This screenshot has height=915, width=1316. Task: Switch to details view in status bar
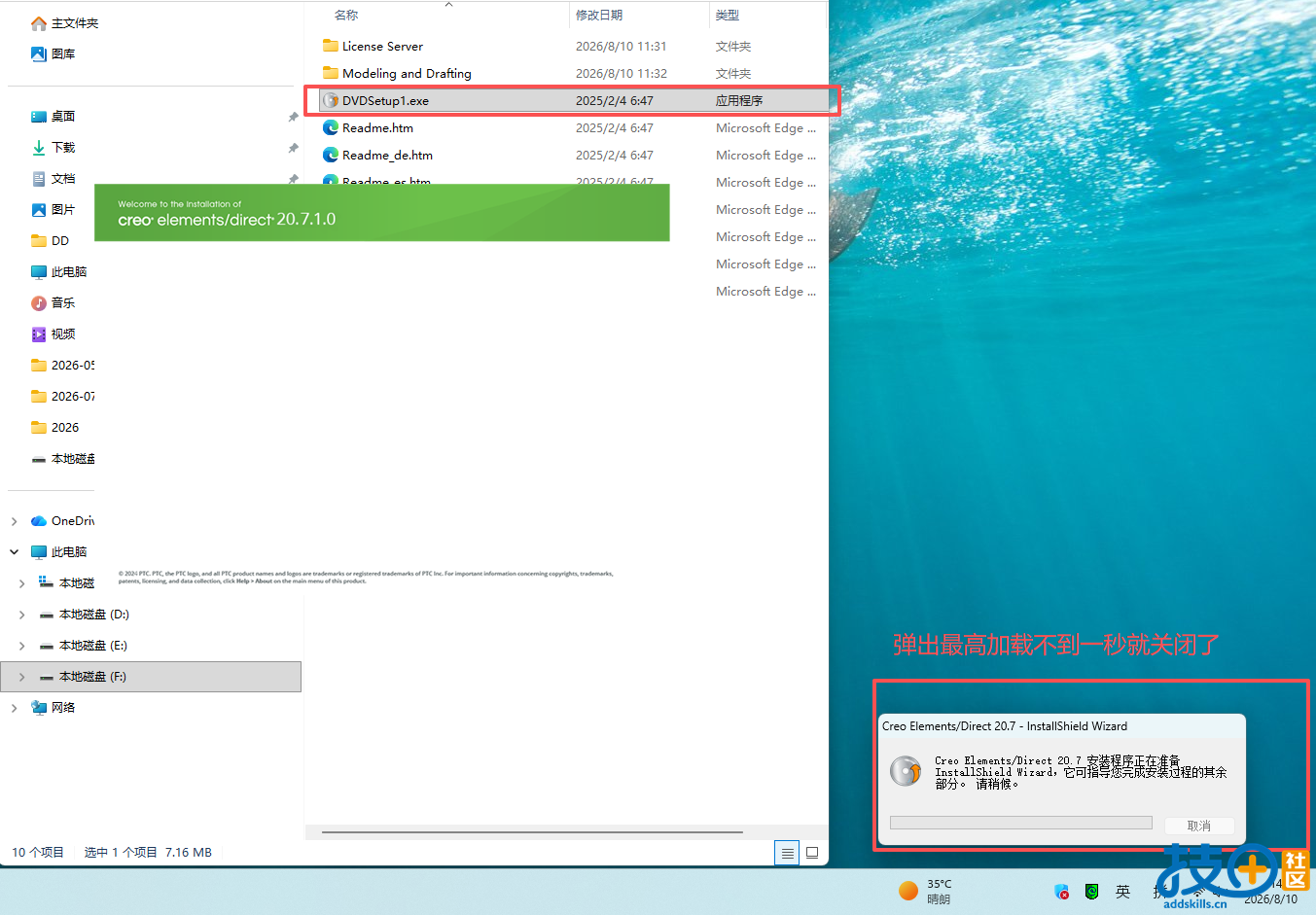[787, 853]
